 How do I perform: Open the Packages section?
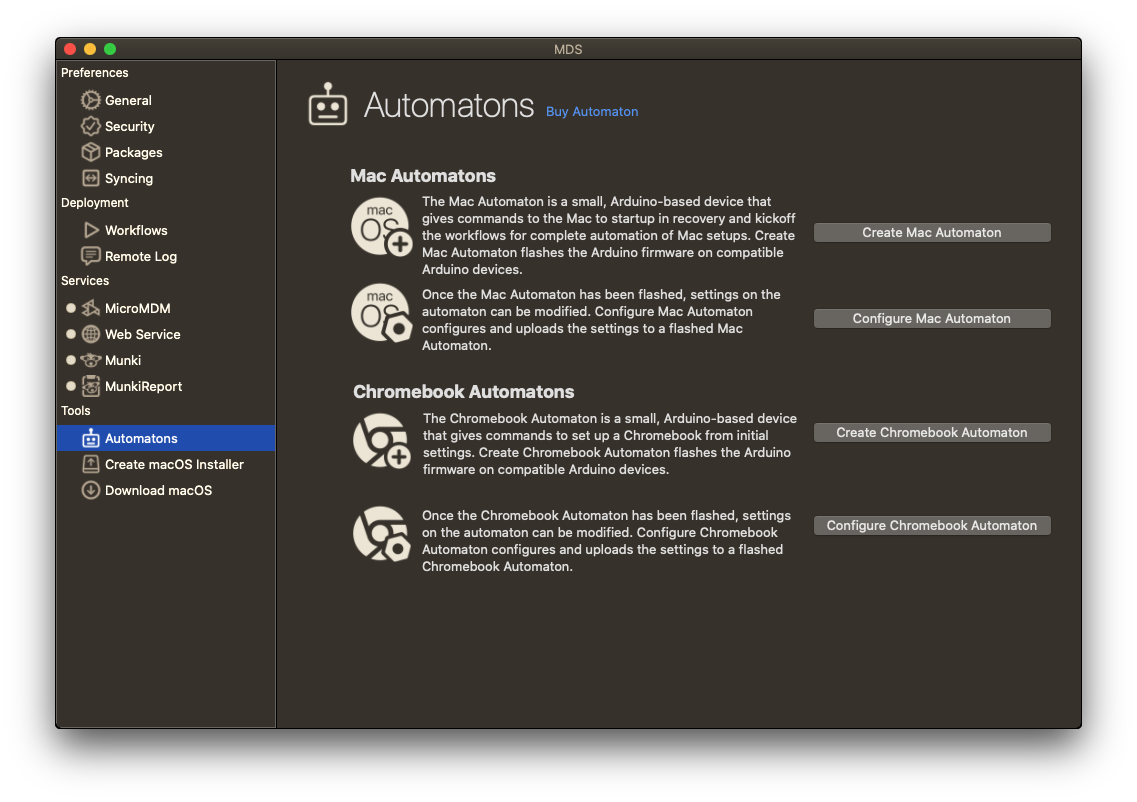(x=166, y=152)
